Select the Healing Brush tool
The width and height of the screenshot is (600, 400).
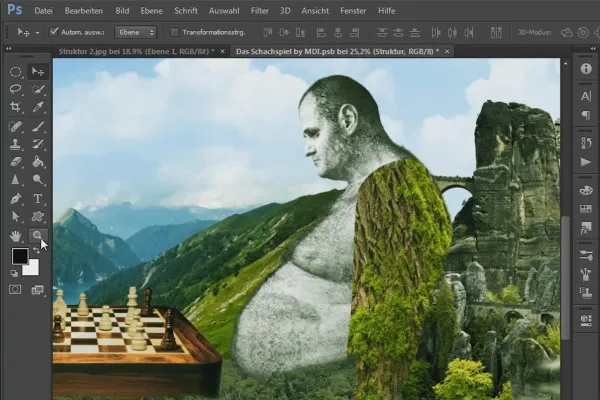point(15,126)
